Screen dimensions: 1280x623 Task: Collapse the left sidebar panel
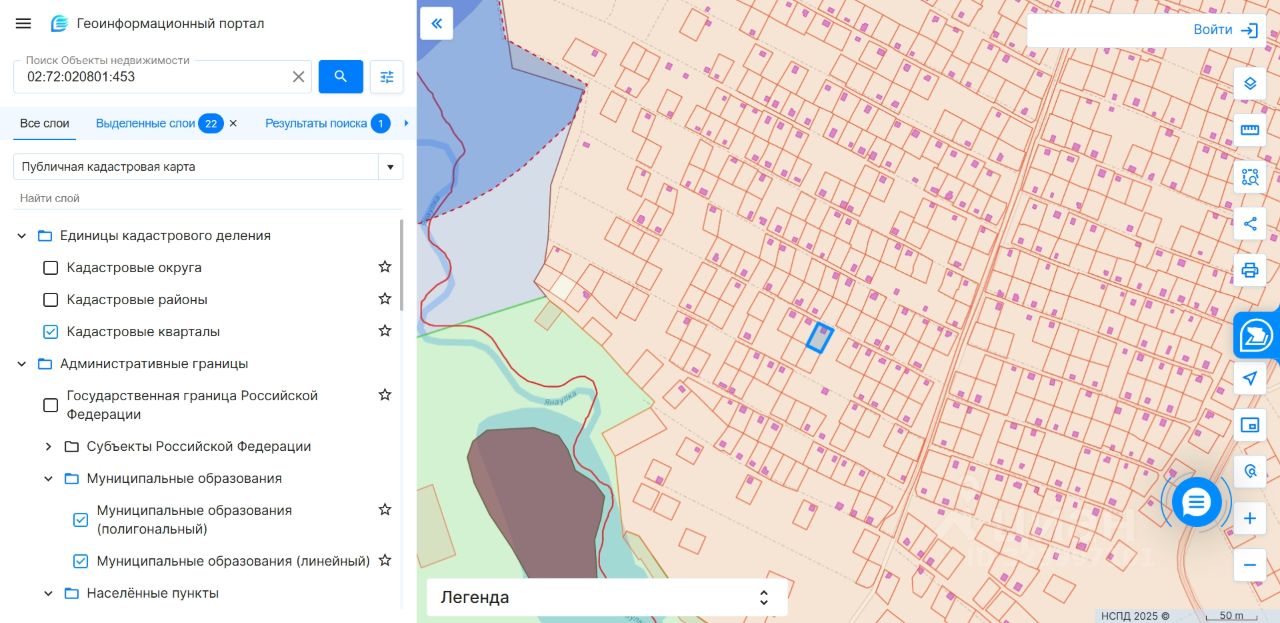437,23
